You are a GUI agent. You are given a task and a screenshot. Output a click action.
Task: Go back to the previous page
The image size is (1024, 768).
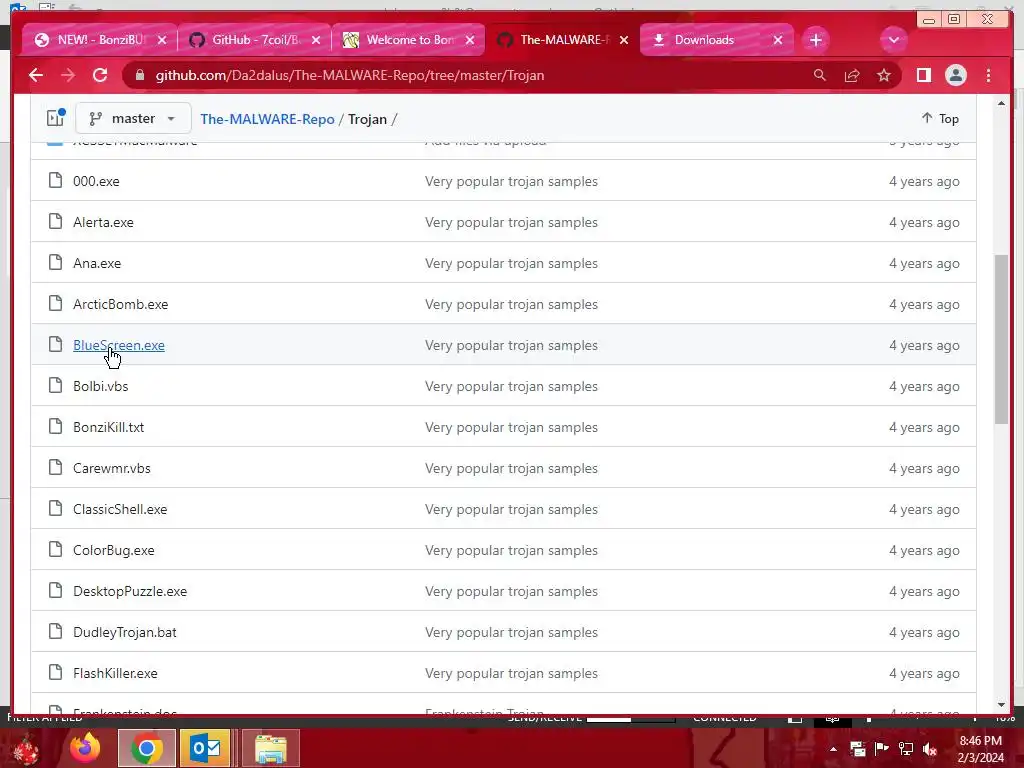tap(36, 75)
